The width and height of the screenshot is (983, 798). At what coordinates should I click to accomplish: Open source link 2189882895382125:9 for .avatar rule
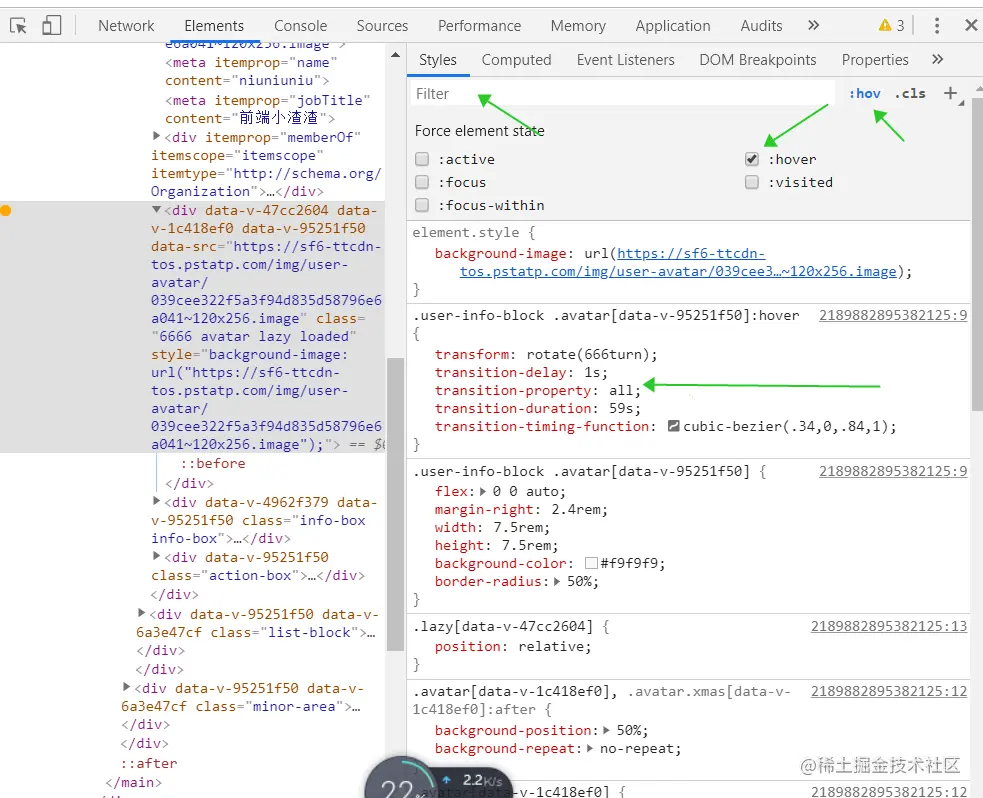(x=893, y=471)
